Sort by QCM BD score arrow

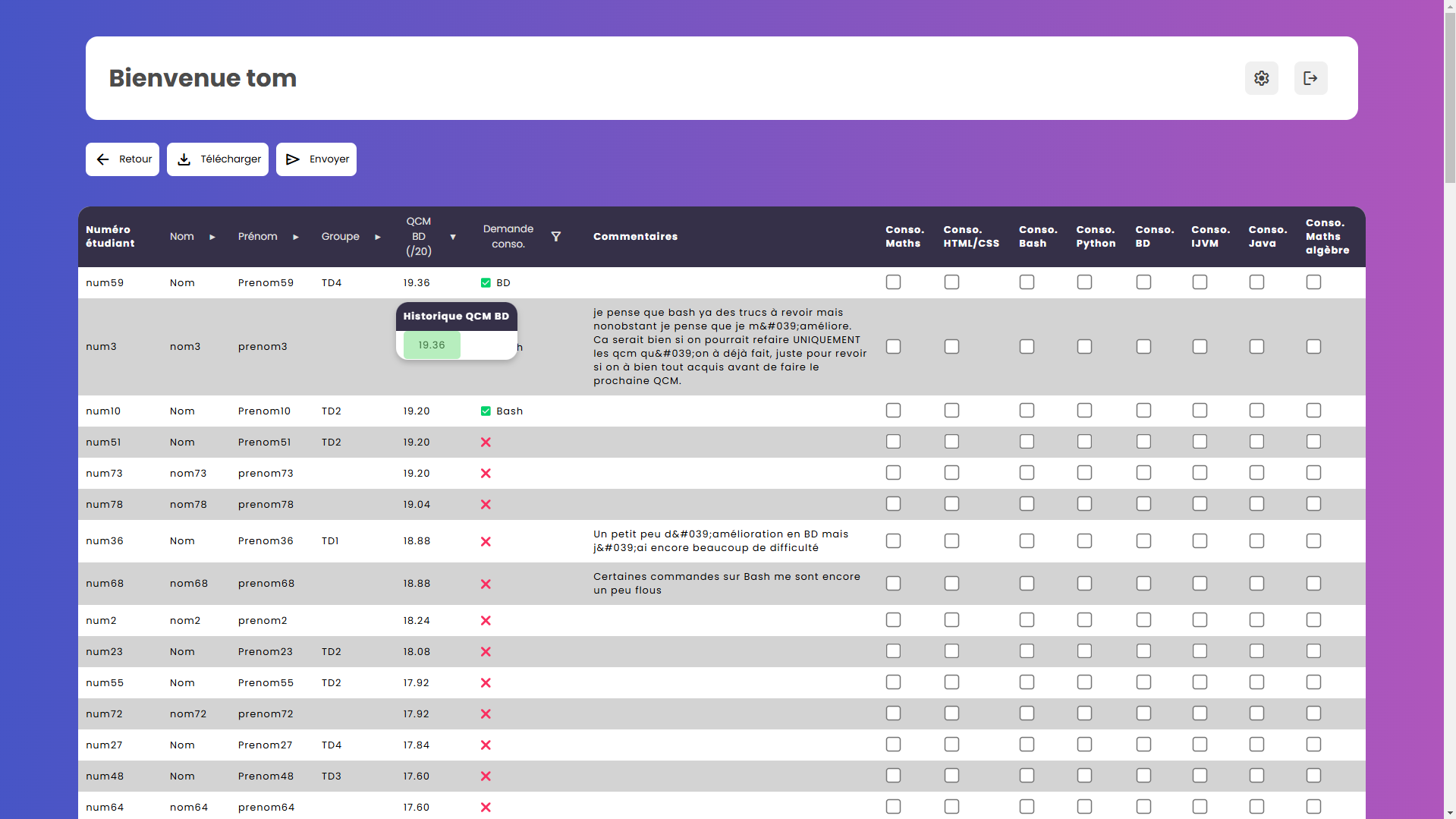(x=453, y=237)
